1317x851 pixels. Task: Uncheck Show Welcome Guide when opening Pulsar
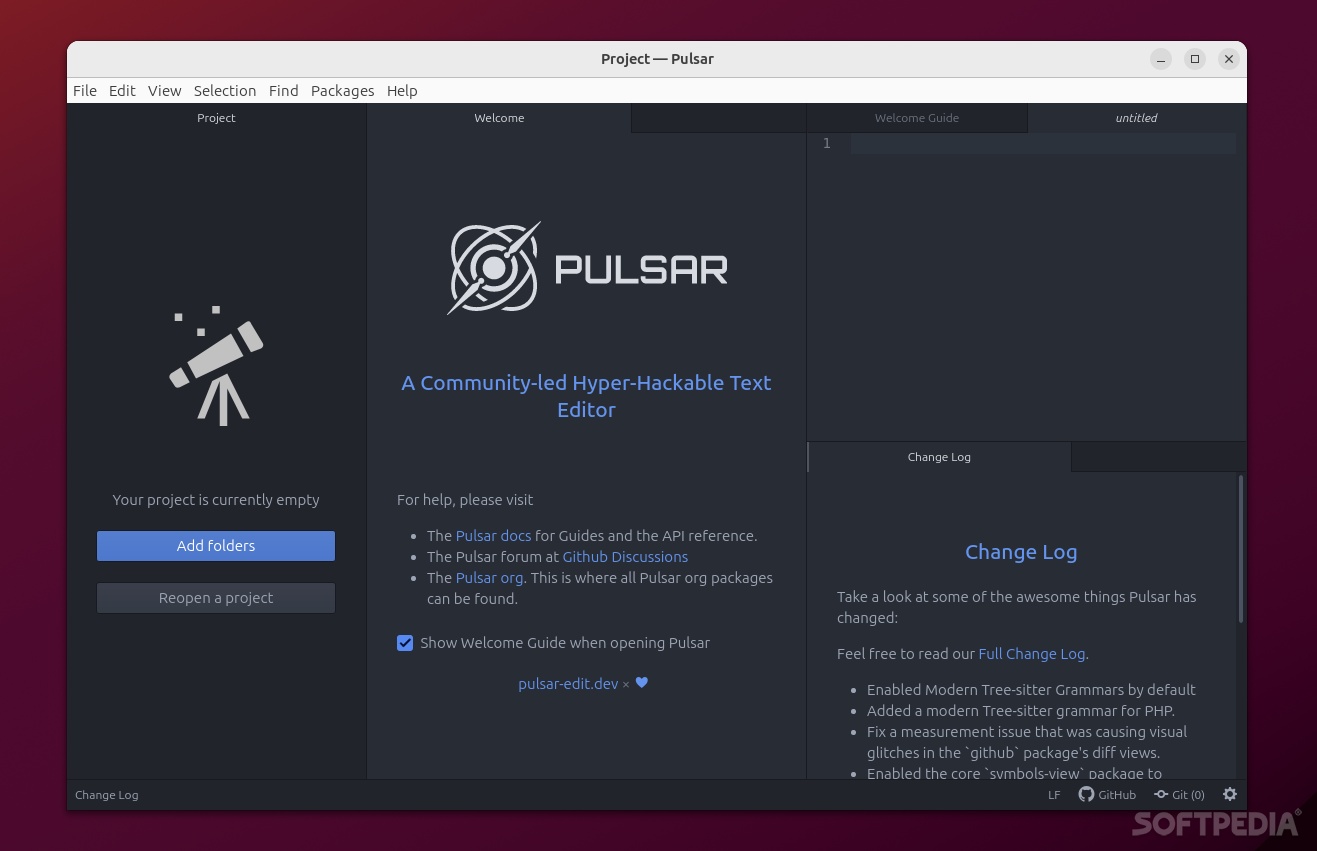click(405, 643)
